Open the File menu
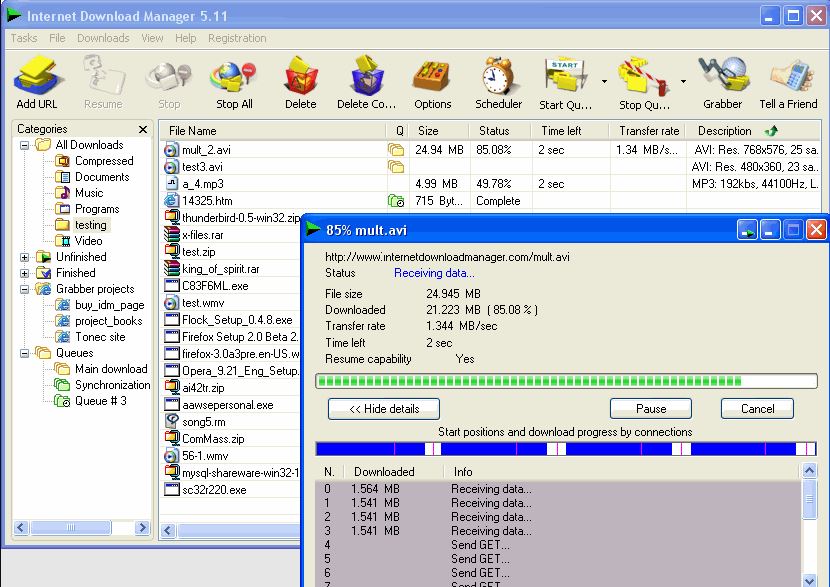The width and height of the screenshot is (830, 587). pyautogui.click(x=57, y=38)
